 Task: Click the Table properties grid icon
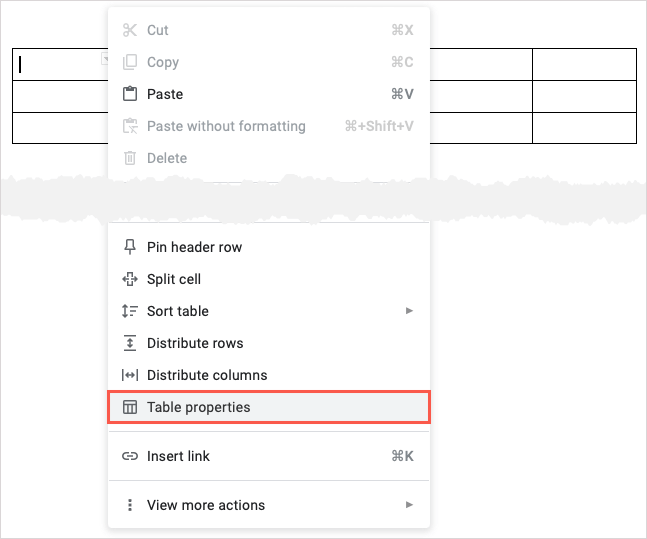(x=129, y=407)
